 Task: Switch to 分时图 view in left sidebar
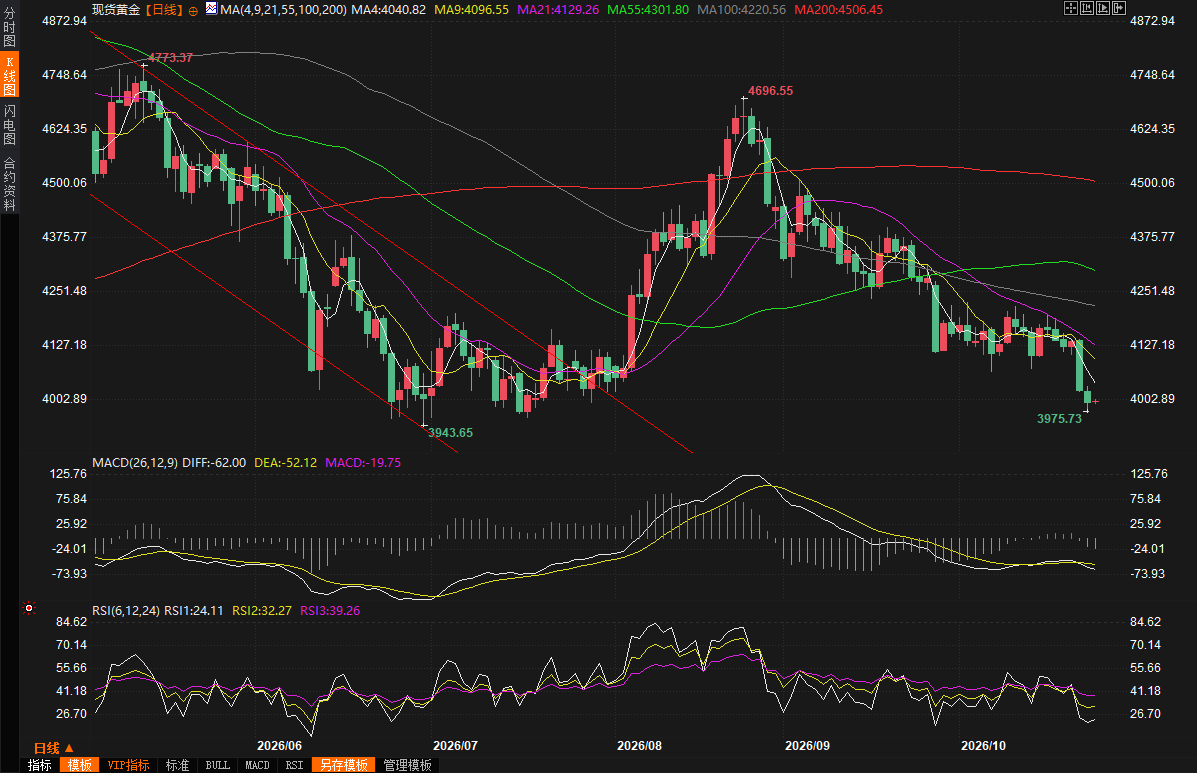click(9, 27)
